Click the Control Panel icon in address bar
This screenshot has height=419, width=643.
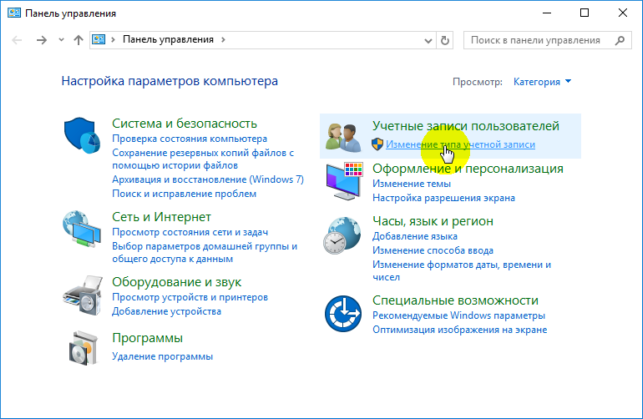click(99, 39)
